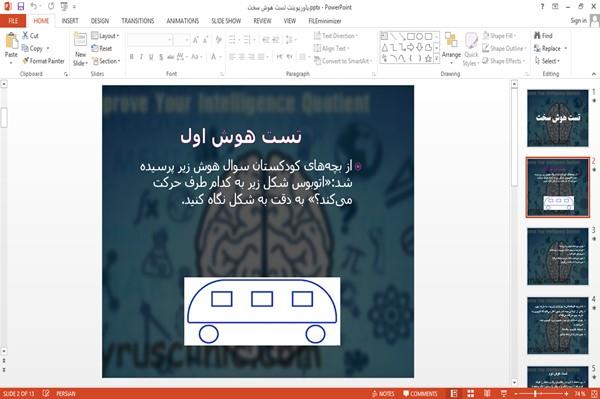
Task: Click the Redo/Repeat icon
Action: click(x=51, y=7)
